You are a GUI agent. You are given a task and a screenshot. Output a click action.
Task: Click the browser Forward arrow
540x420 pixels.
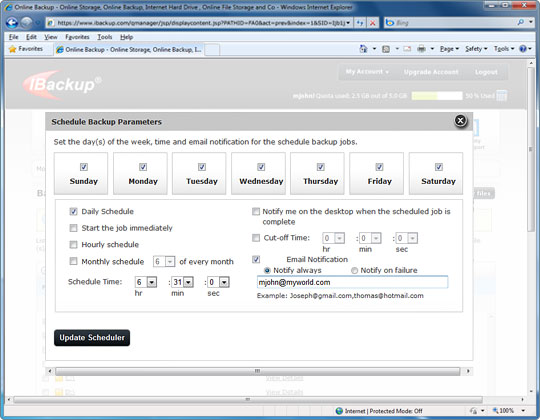27,23
